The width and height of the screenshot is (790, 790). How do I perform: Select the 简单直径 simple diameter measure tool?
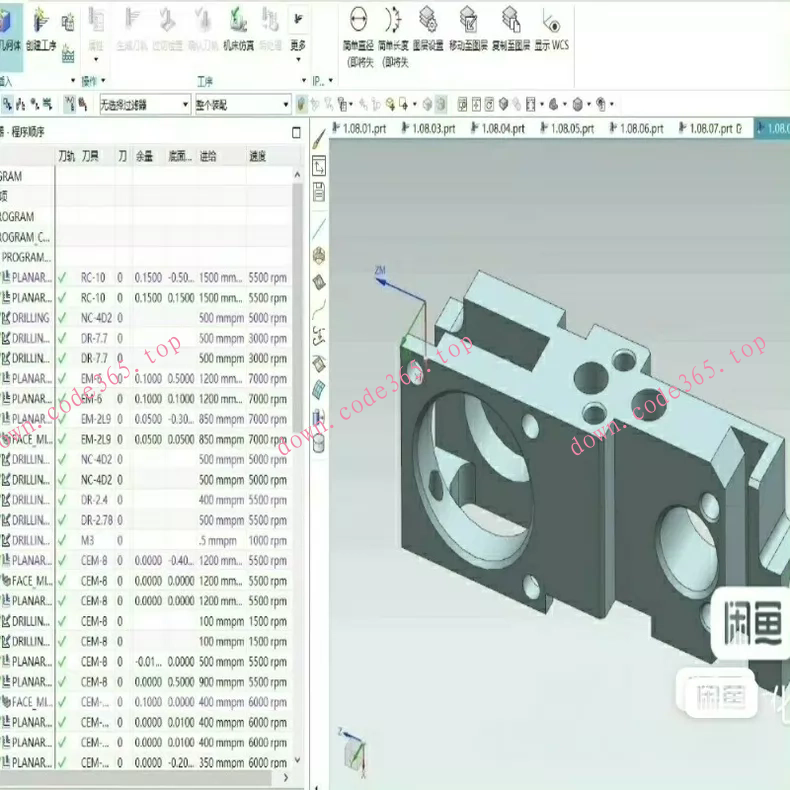pyautogui.click(x=358, y=36)
